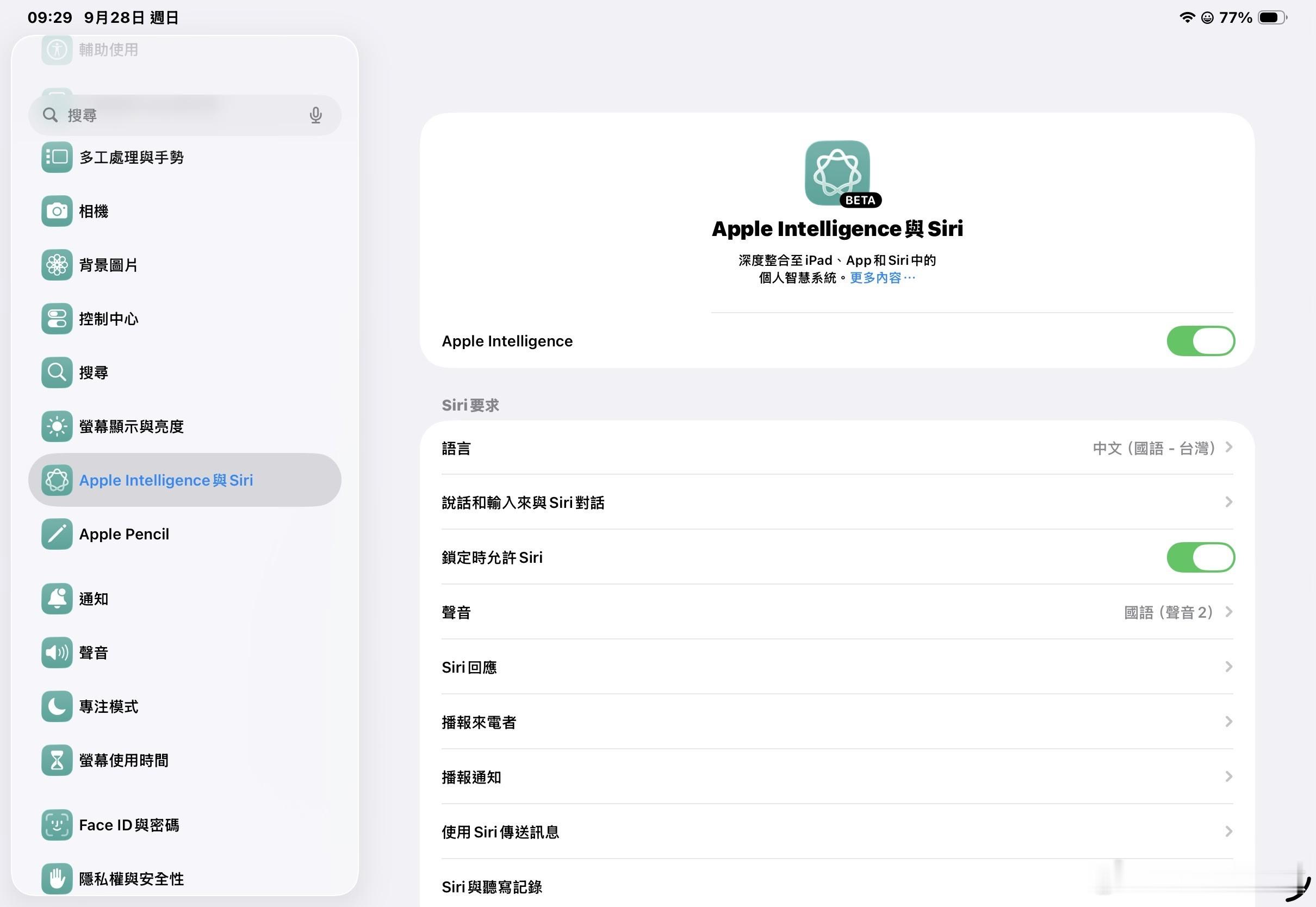Select the 專注模式 moon icon
The image size is (1316, 907).
click(57, 706)
